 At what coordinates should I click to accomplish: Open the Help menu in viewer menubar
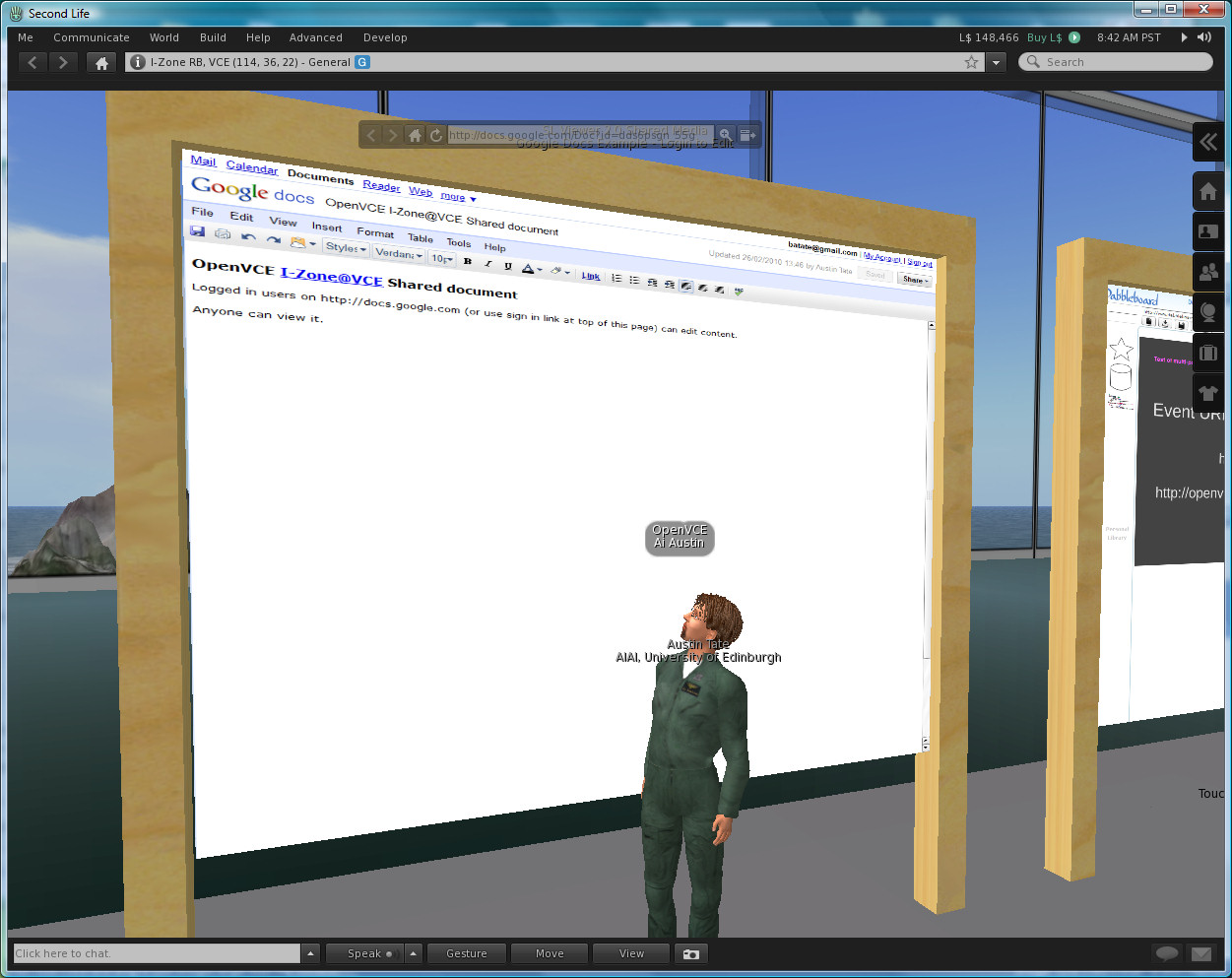[258, 37]
